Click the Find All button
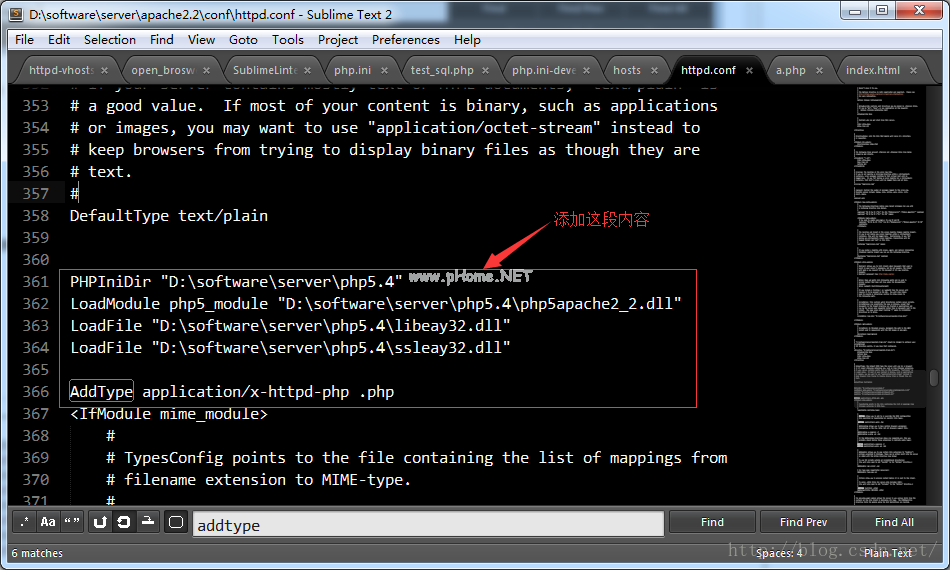This screenshot has width=950, height=570. 894,522
